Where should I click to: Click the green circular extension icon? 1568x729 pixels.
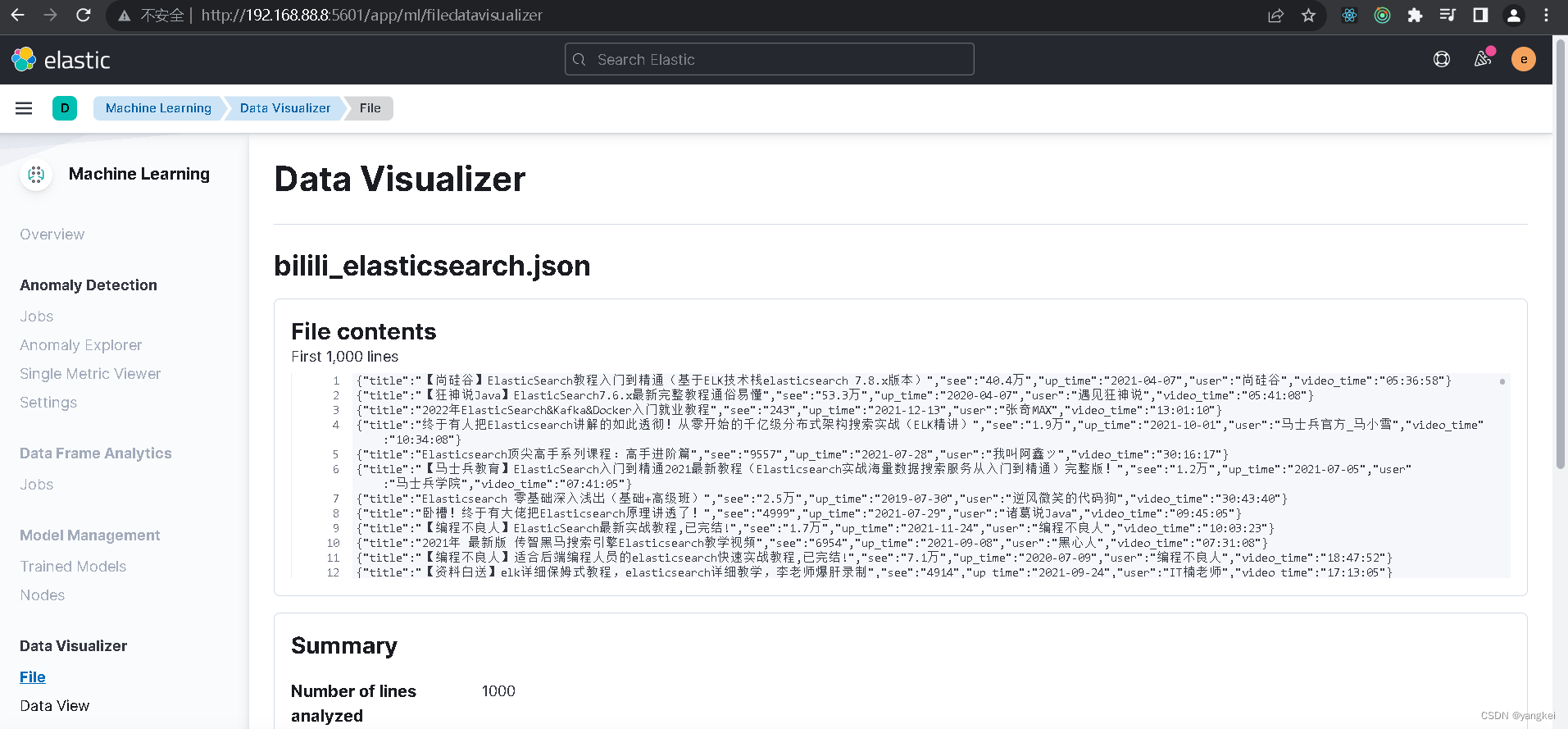tap(1382, 16)
